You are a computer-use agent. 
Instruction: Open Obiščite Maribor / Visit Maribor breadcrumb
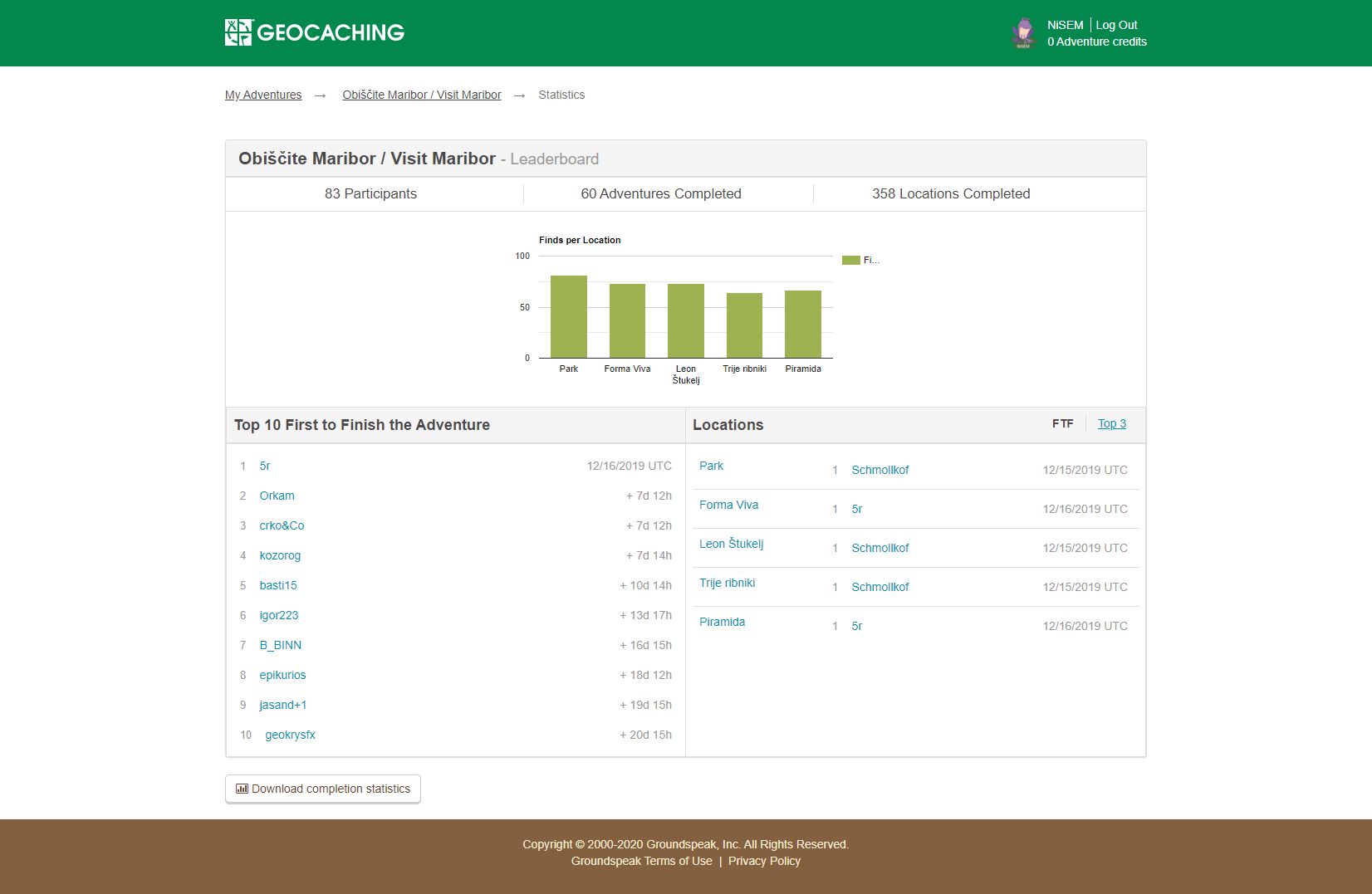(x=422, y=95)
